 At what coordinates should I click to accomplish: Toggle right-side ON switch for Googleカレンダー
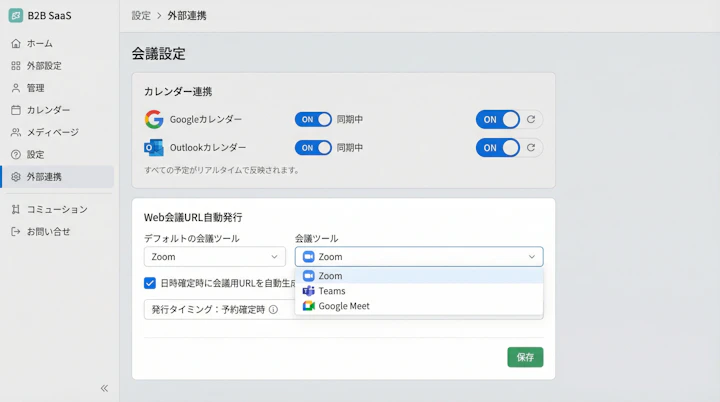coord(498,119)
